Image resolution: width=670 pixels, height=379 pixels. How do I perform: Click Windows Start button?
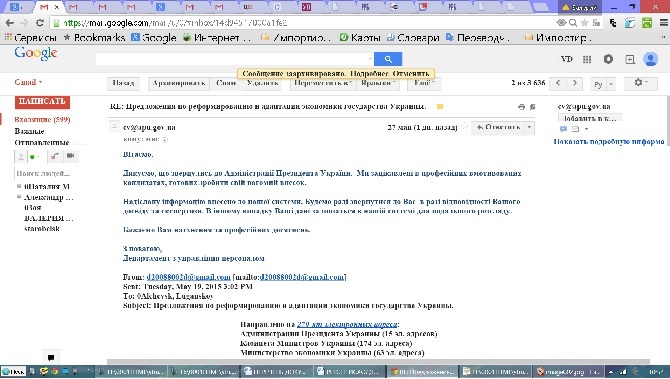13,372
